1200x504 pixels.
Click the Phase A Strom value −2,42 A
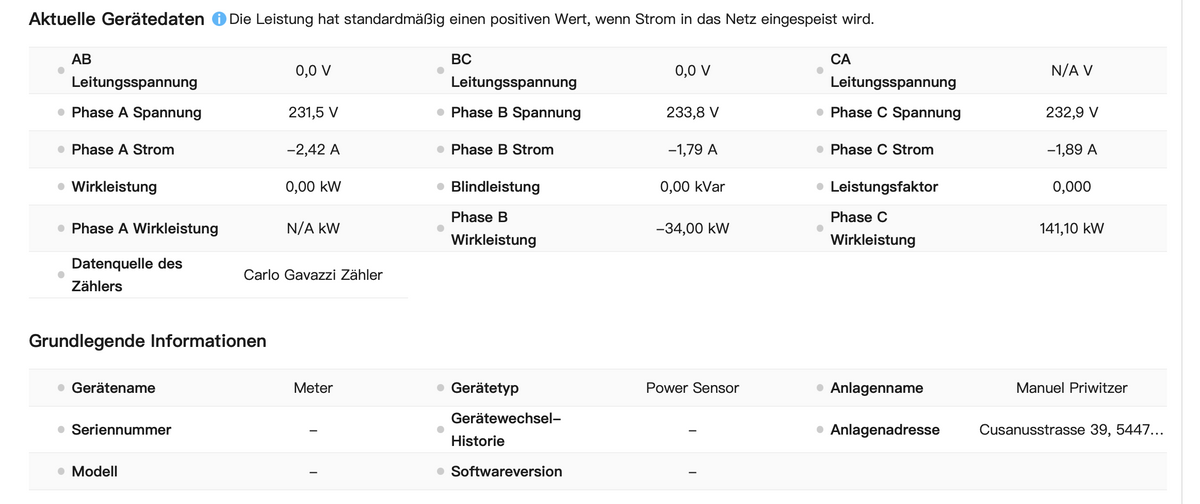313,150
